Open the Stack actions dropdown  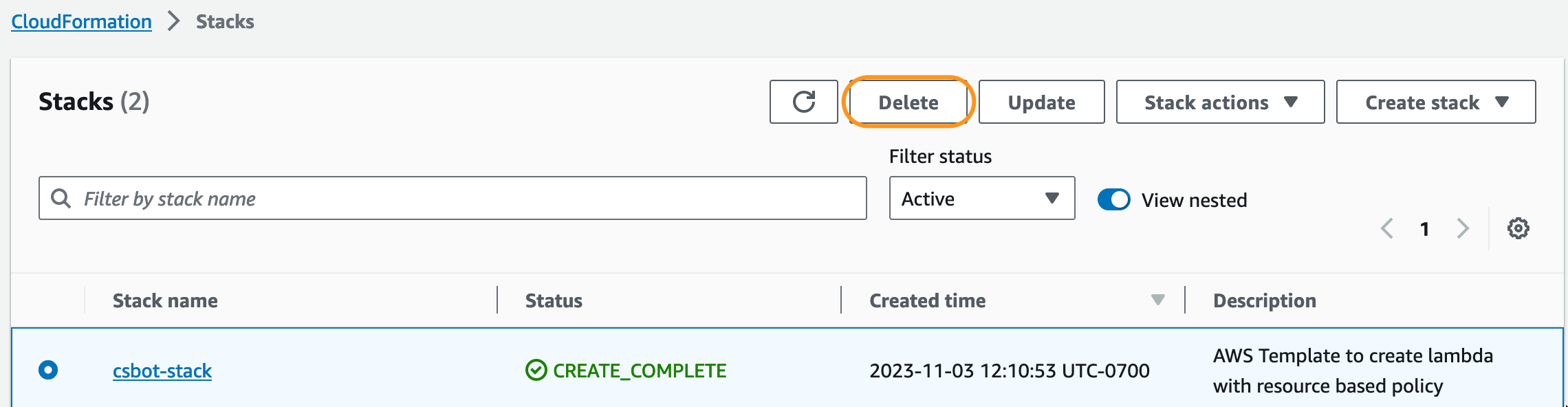(x=1220, y=102)
